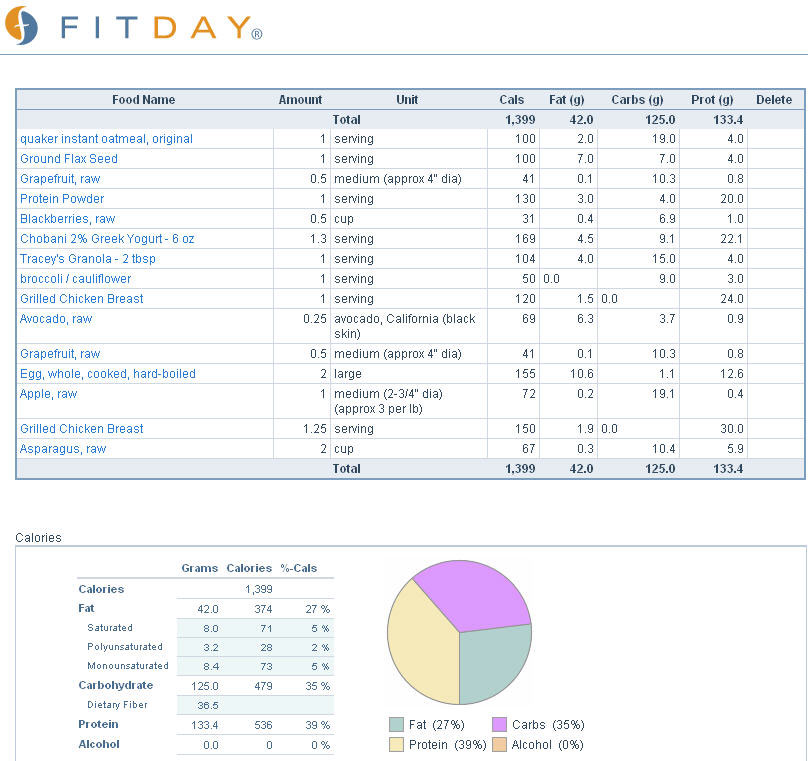Image resolution: width=808 pixels, height=761 pixels.
Task: Click the %-Cals column heading
Action: coord(298,568)
